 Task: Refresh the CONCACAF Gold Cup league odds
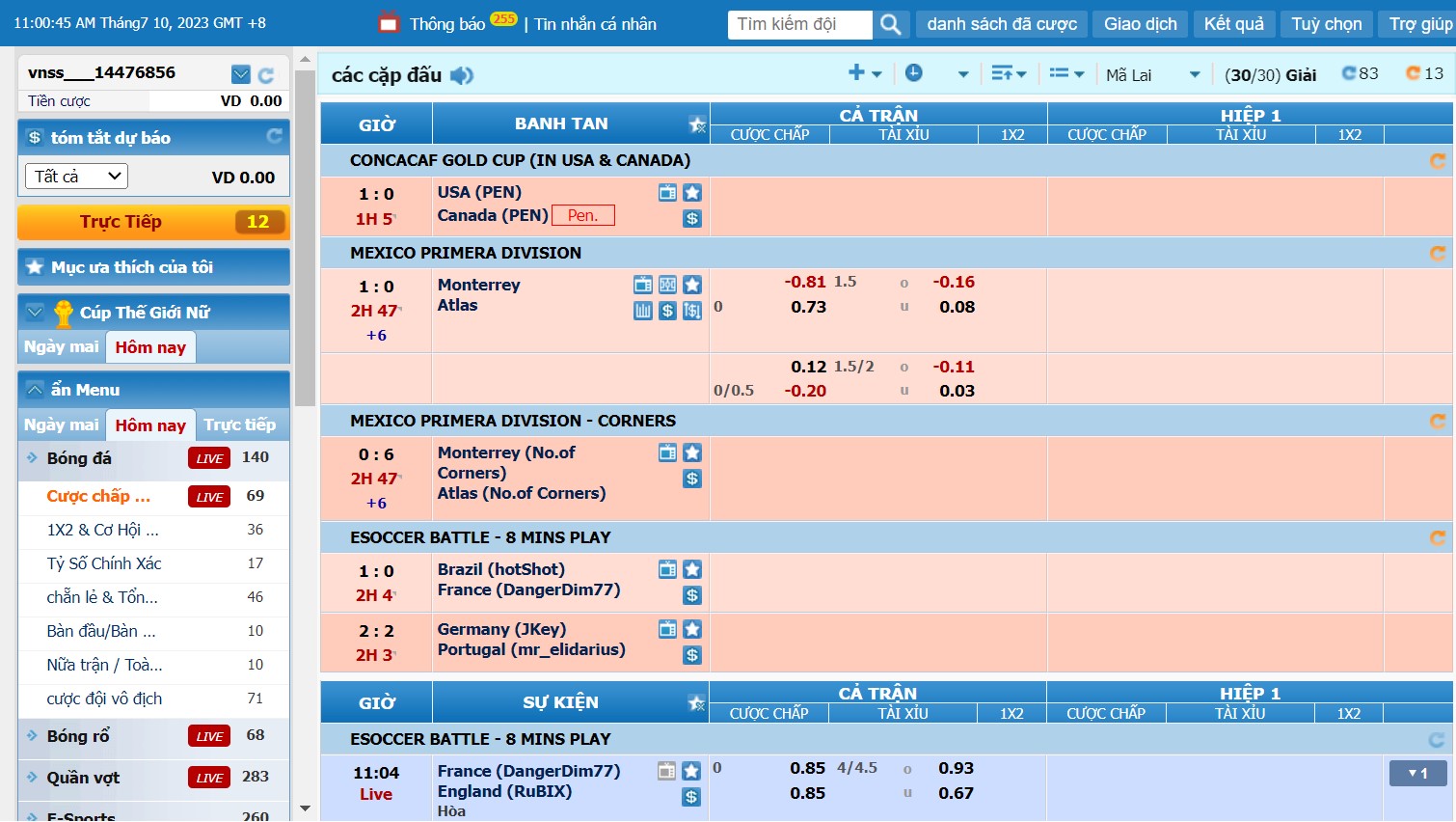pos(1437,161)
